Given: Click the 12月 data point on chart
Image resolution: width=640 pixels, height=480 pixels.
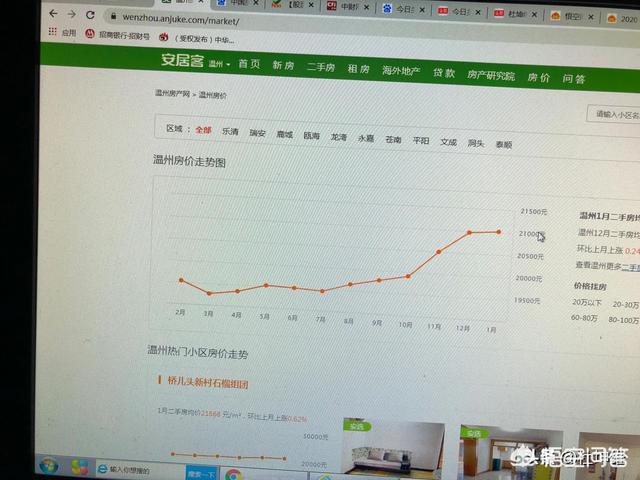Looking at the screenshot, I should 469,233.
